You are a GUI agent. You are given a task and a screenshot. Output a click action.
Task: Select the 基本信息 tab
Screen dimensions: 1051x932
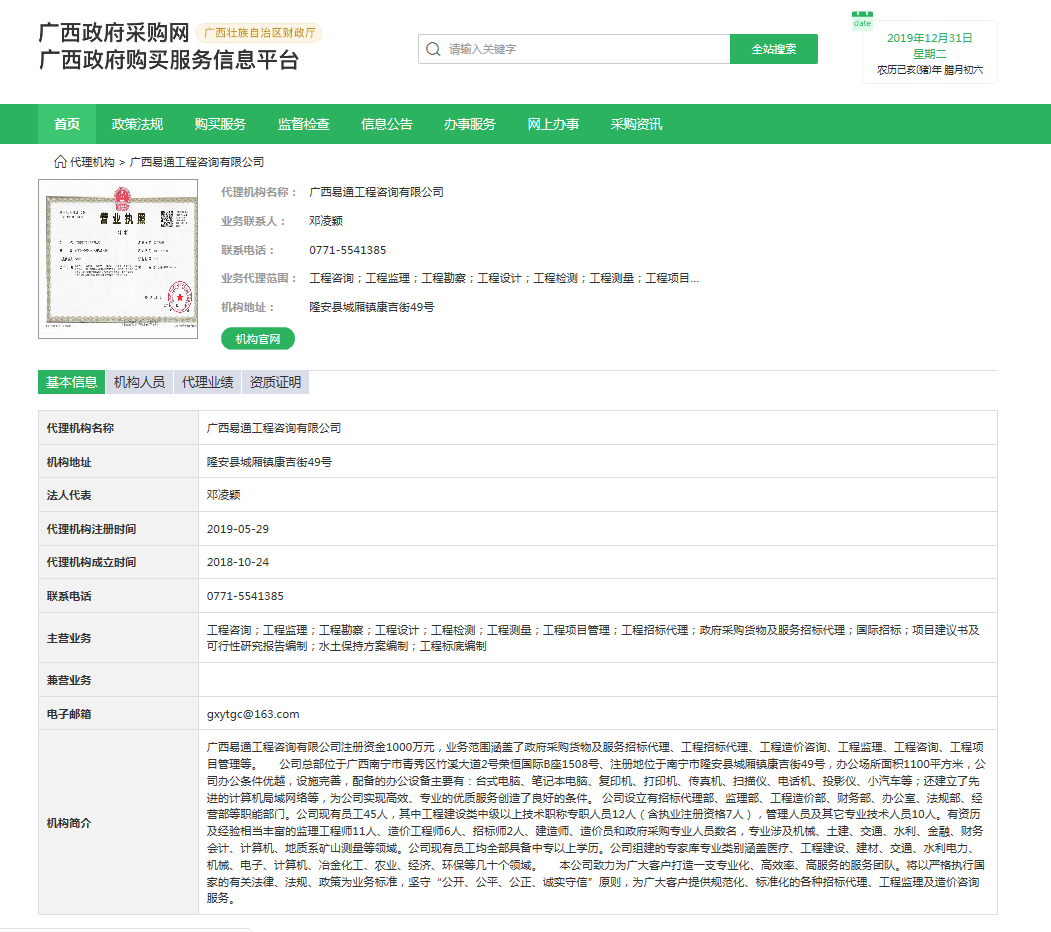point(71,382)
